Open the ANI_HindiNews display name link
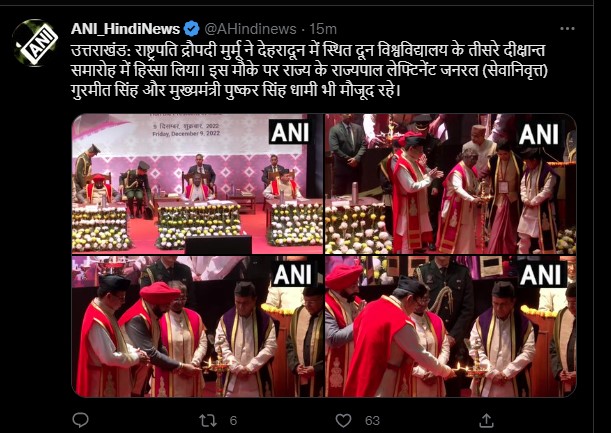Image resolution: width=611 pixels, height=433 pixels. [125, 29]
